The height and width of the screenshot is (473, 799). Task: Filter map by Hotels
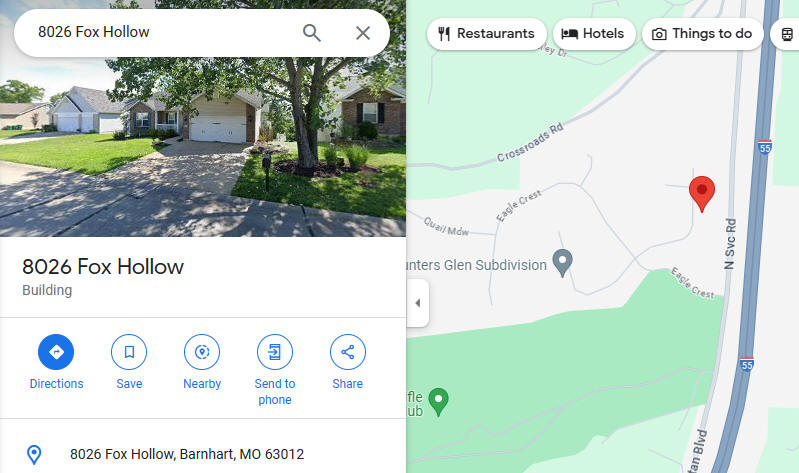pos(594,34)
